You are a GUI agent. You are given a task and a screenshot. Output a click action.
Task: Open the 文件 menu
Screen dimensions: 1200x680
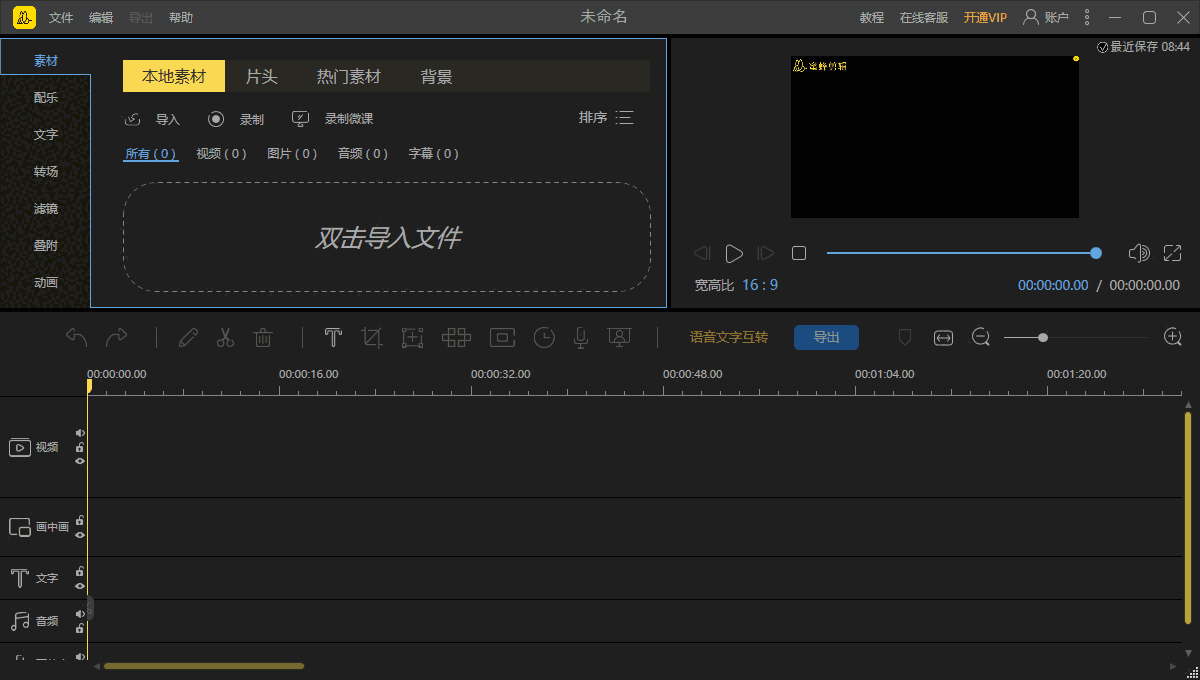click(61, 17)
